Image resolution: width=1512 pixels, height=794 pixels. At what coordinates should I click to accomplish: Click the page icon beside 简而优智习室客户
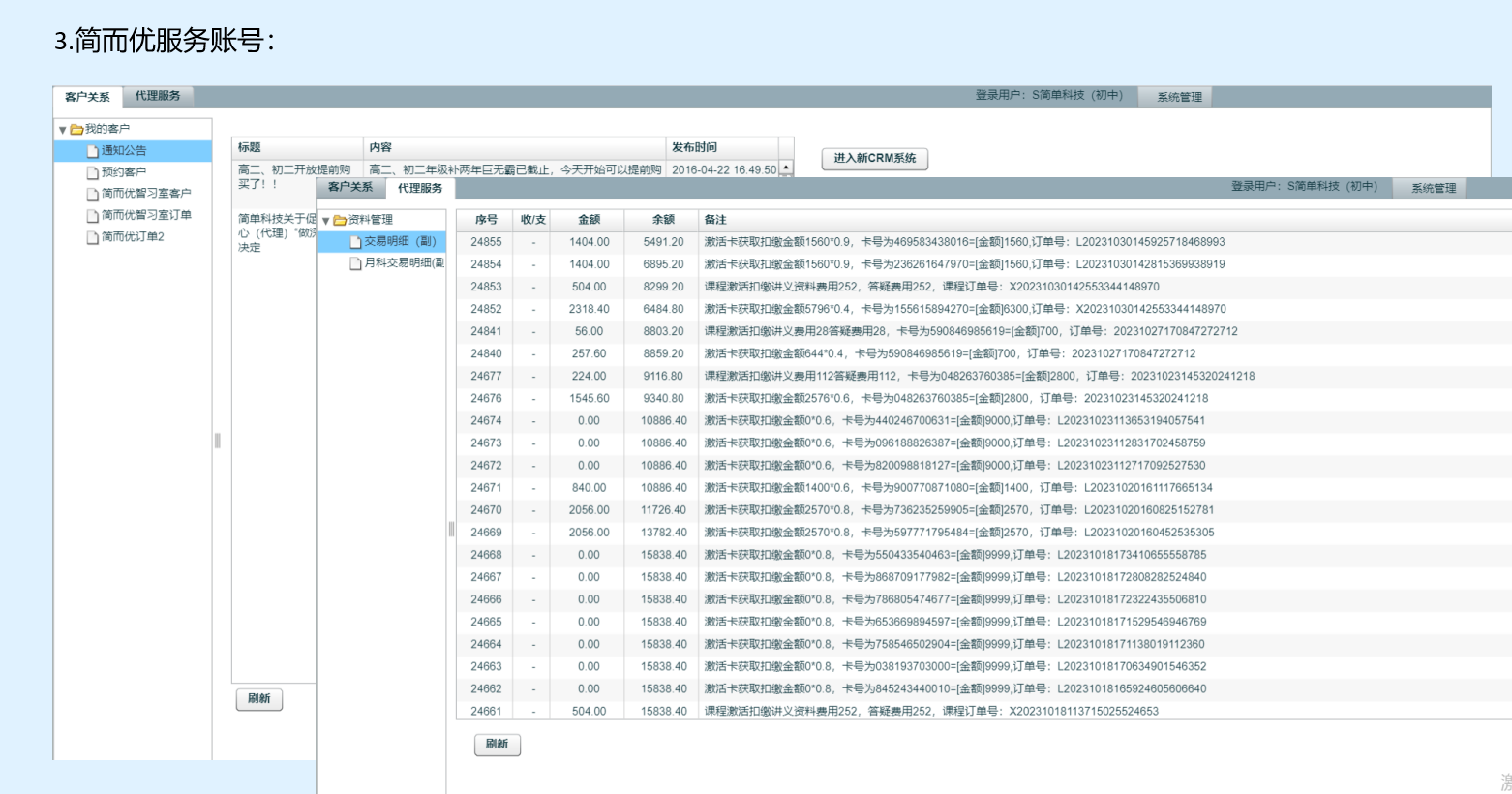(93, 194)
